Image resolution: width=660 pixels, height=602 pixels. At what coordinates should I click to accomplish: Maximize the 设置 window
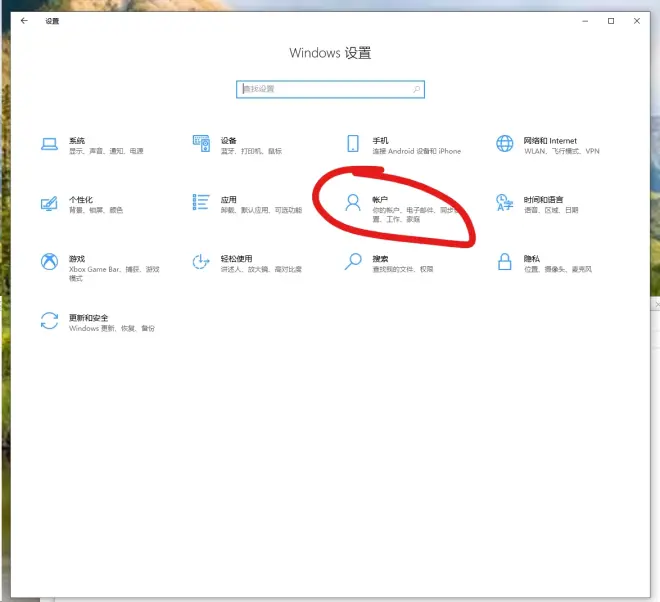point(611,21)
